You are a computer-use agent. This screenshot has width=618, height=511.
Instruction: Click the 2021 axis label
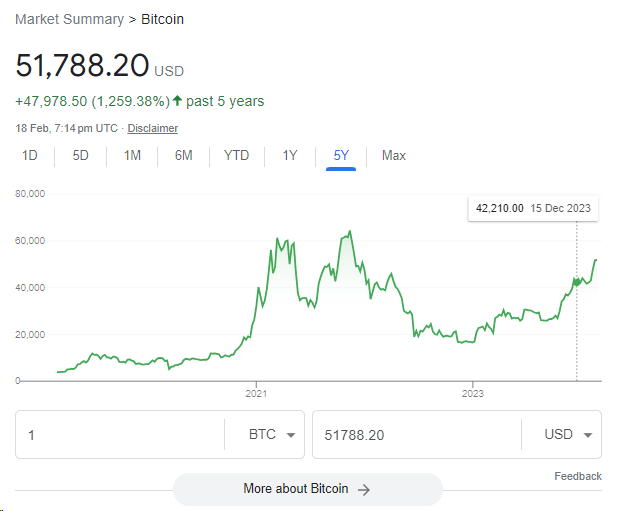(256, 393)
